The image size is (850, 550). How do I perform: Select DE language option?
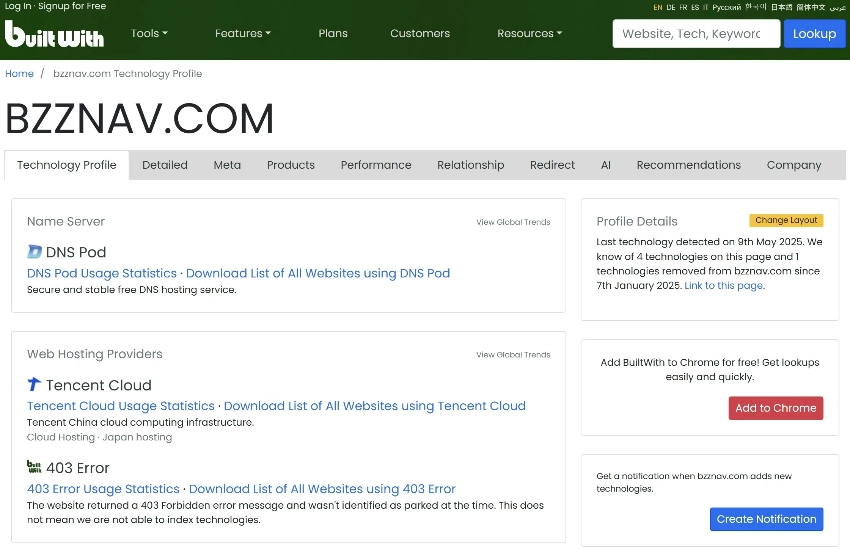pos(671,7)
